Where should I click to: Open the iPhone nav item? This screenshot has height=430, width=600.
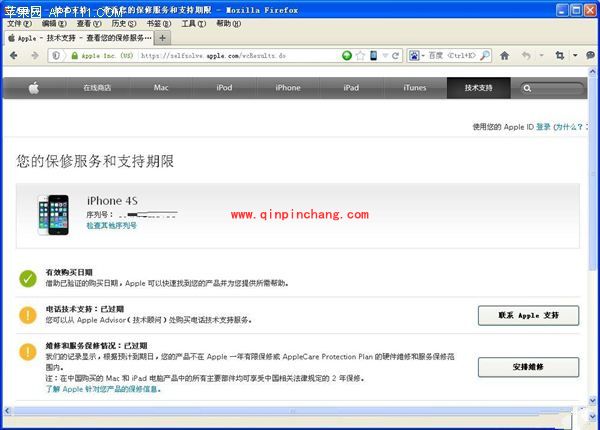[288, 88]
